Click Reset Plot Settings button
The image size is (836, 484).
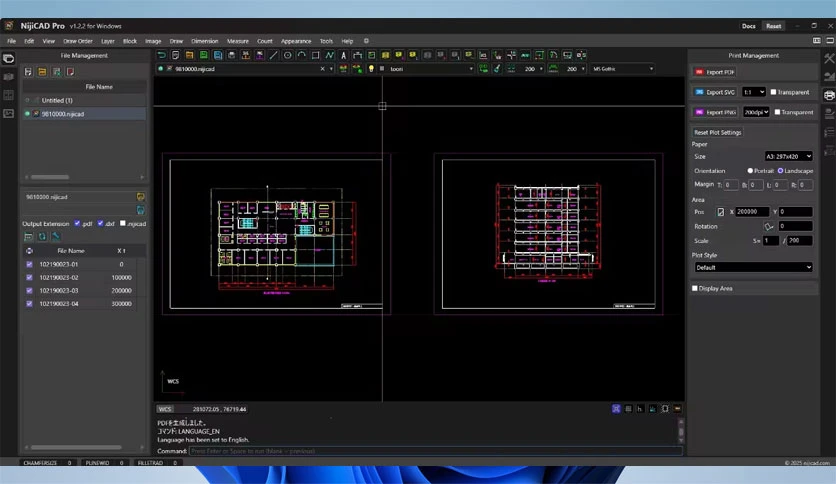tap(718, 132)
